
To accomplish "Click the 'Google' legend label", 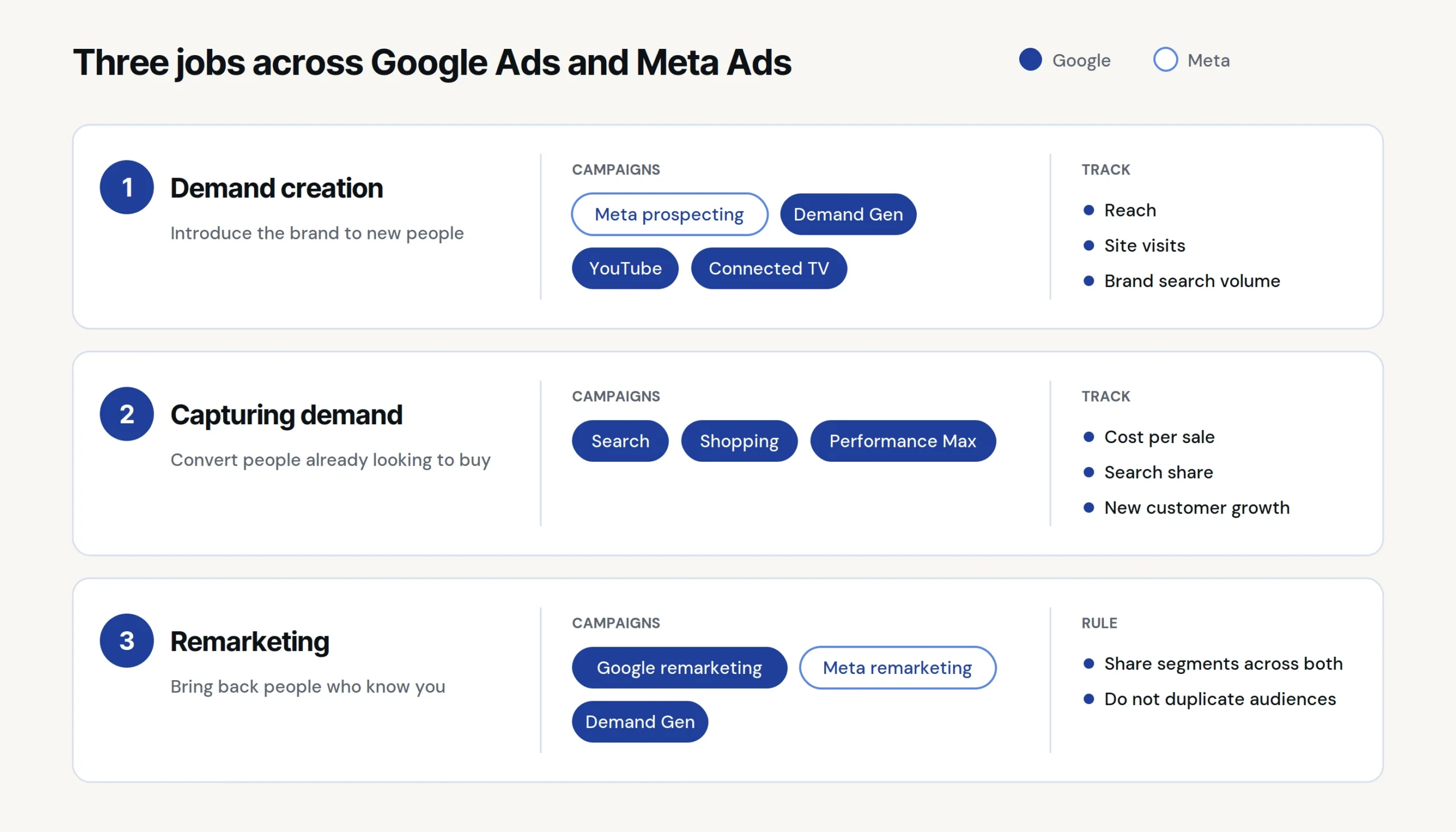I will tap(1081, 61).
